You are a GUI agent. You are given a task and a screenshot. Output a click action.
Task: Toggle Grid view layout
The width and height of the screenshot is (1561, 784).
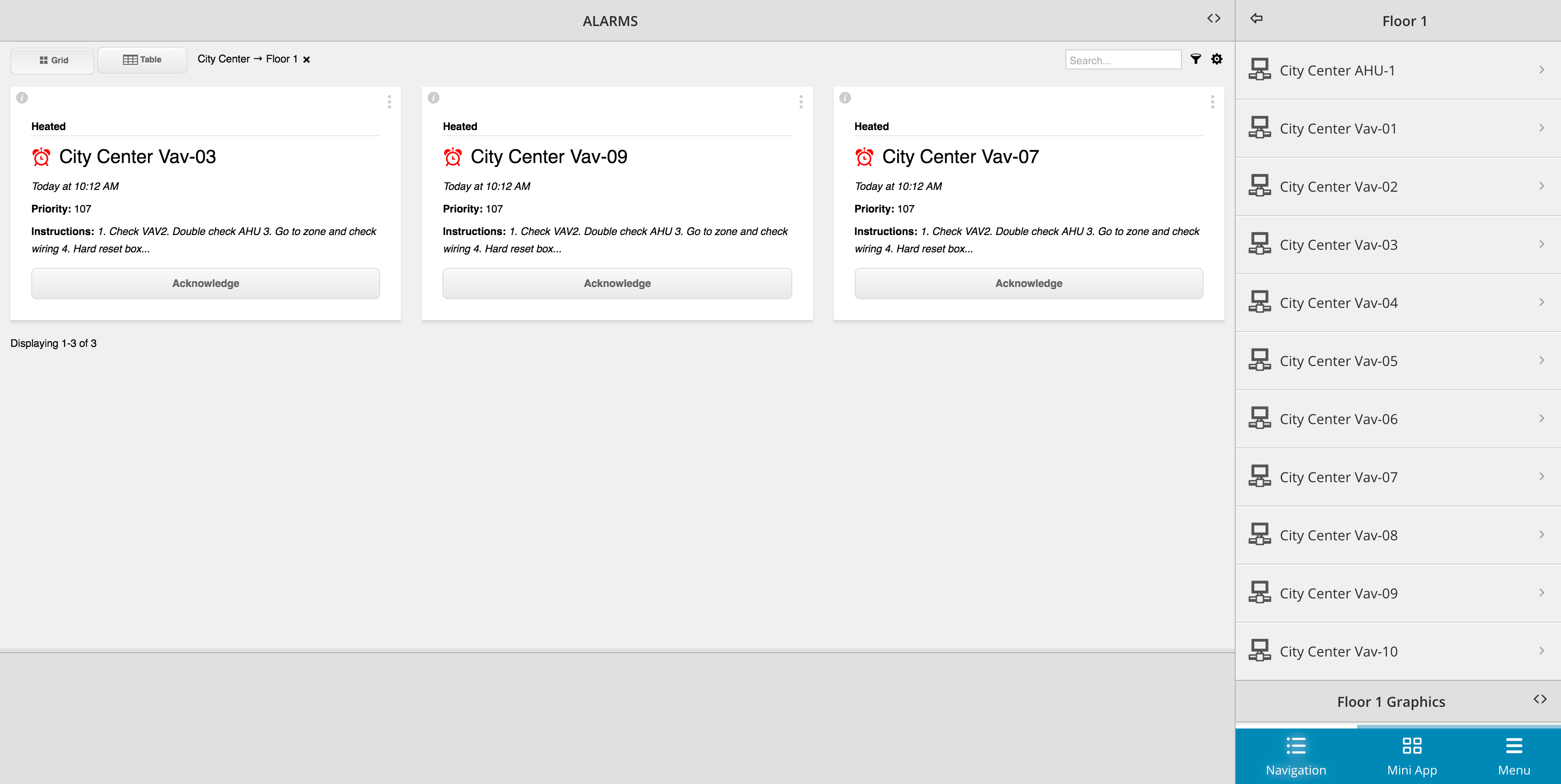(x=52, y=59)
